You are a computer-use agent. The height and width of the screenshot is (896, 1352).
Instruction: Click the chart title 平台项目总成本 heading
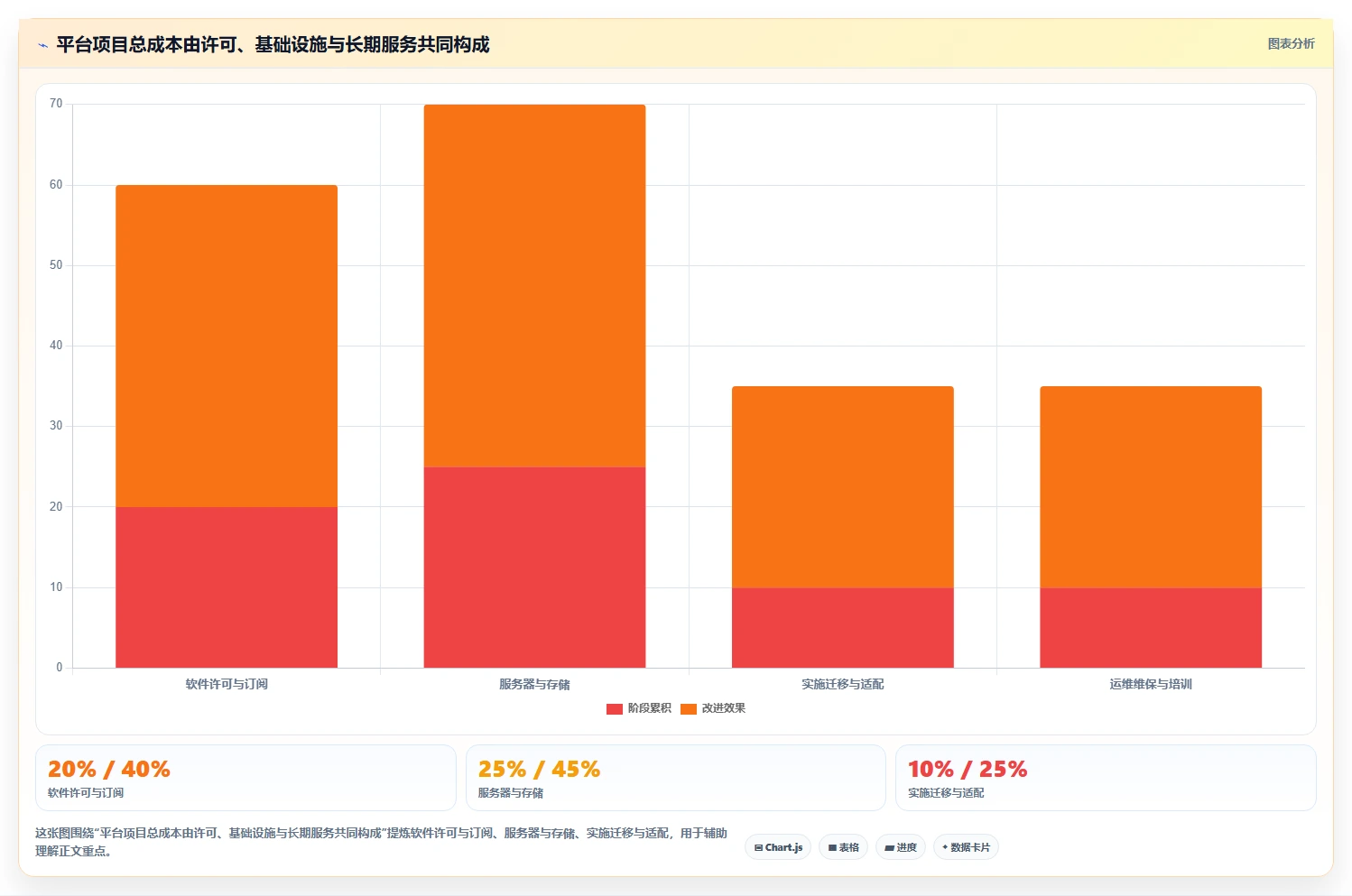coord(273,44)
